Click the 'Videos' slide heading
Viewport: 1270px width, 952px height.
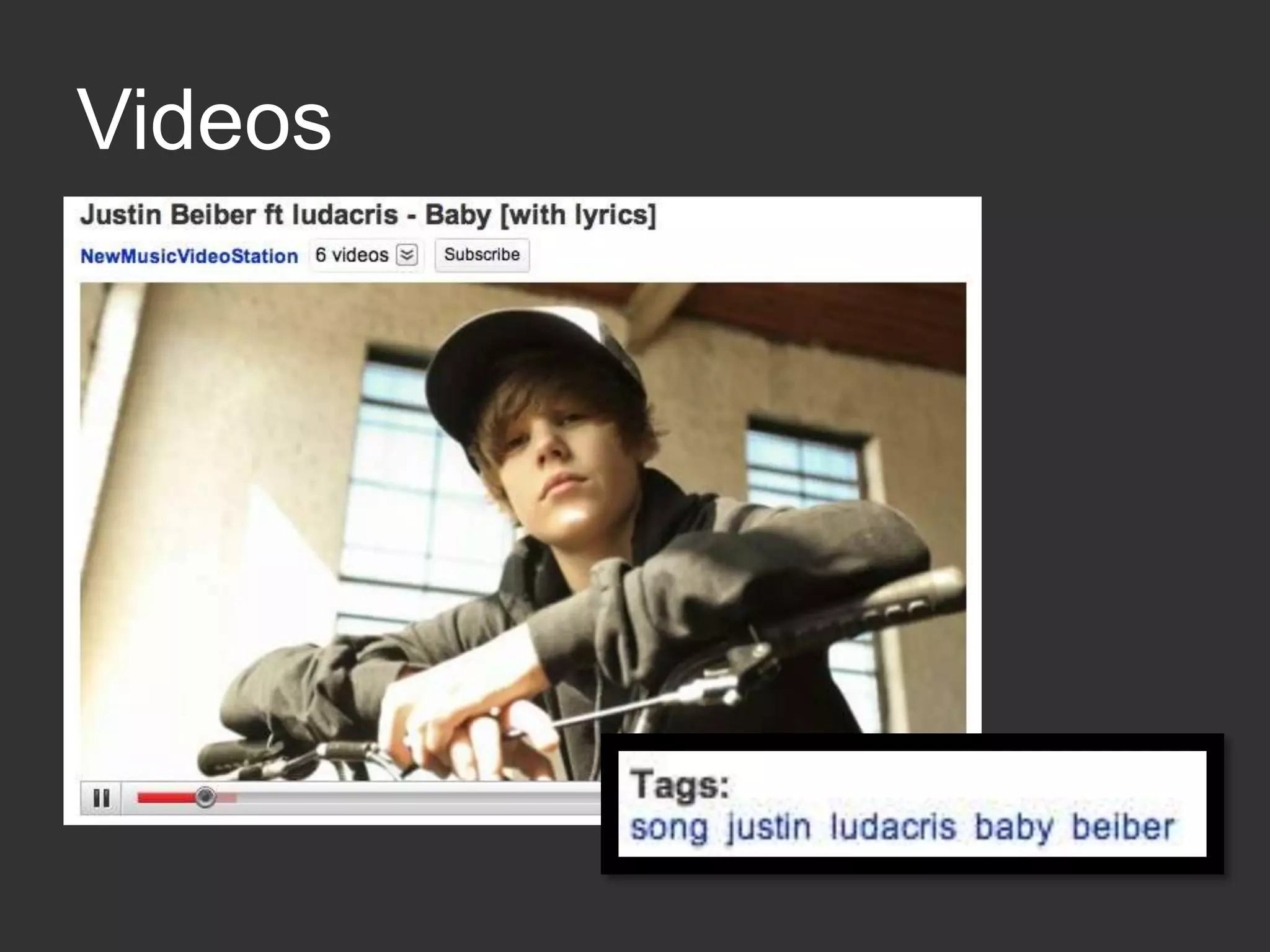[x=204, y=119]
